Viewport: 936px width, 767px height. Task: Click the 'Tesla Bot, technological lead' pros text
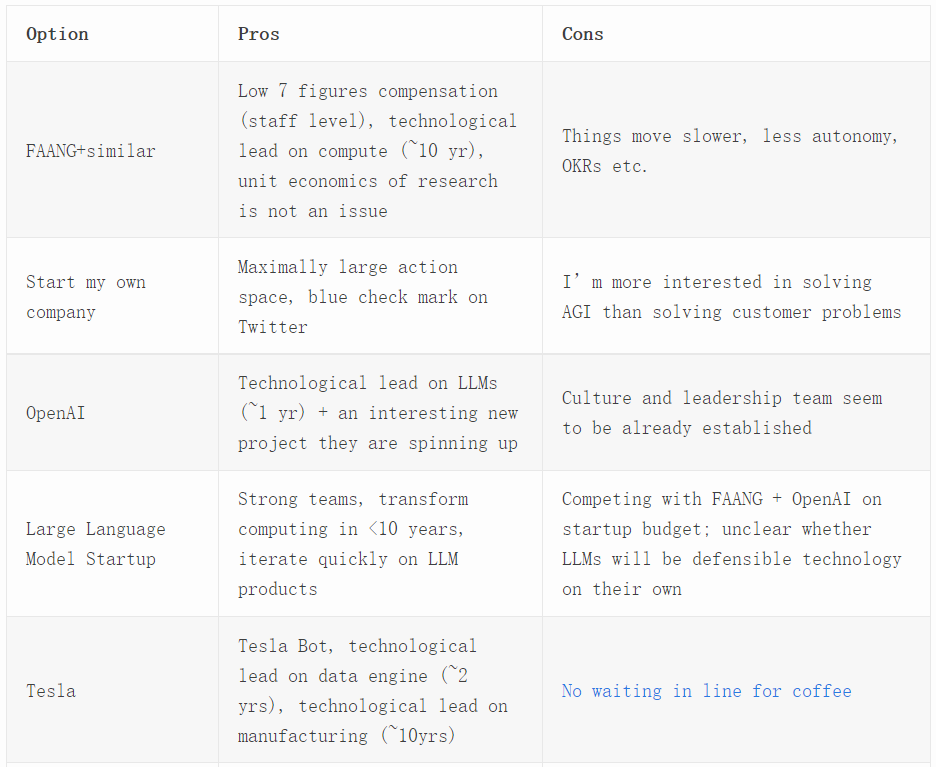point(357,646)
